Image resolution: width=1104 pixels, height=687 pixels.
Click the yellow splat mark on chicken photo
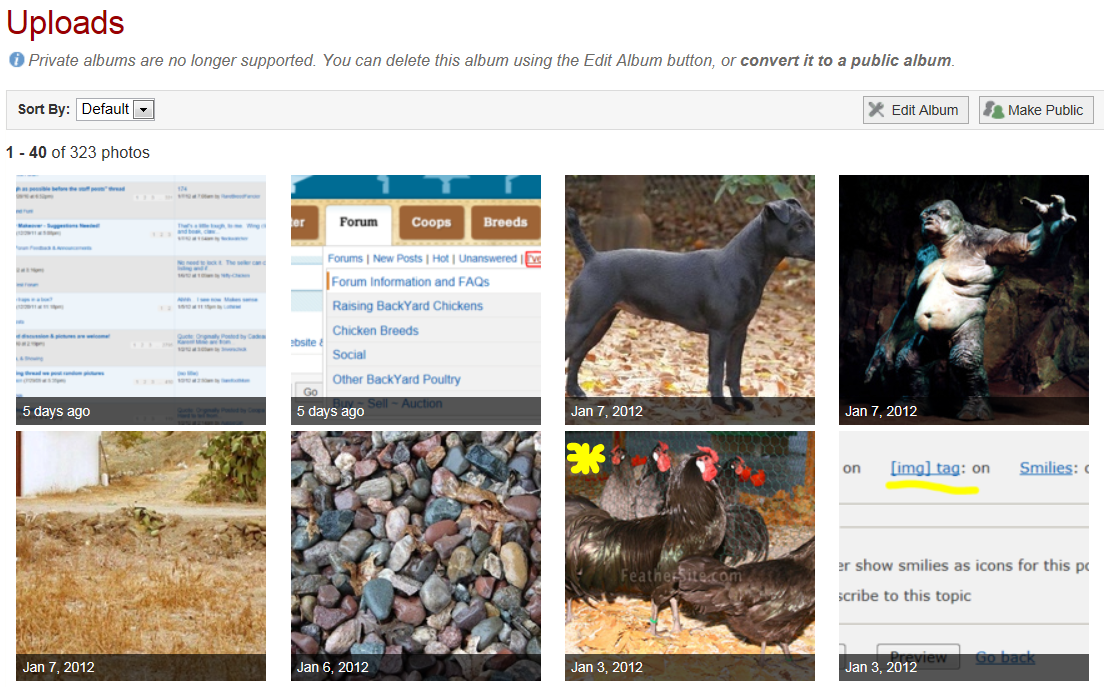point(585,458)
